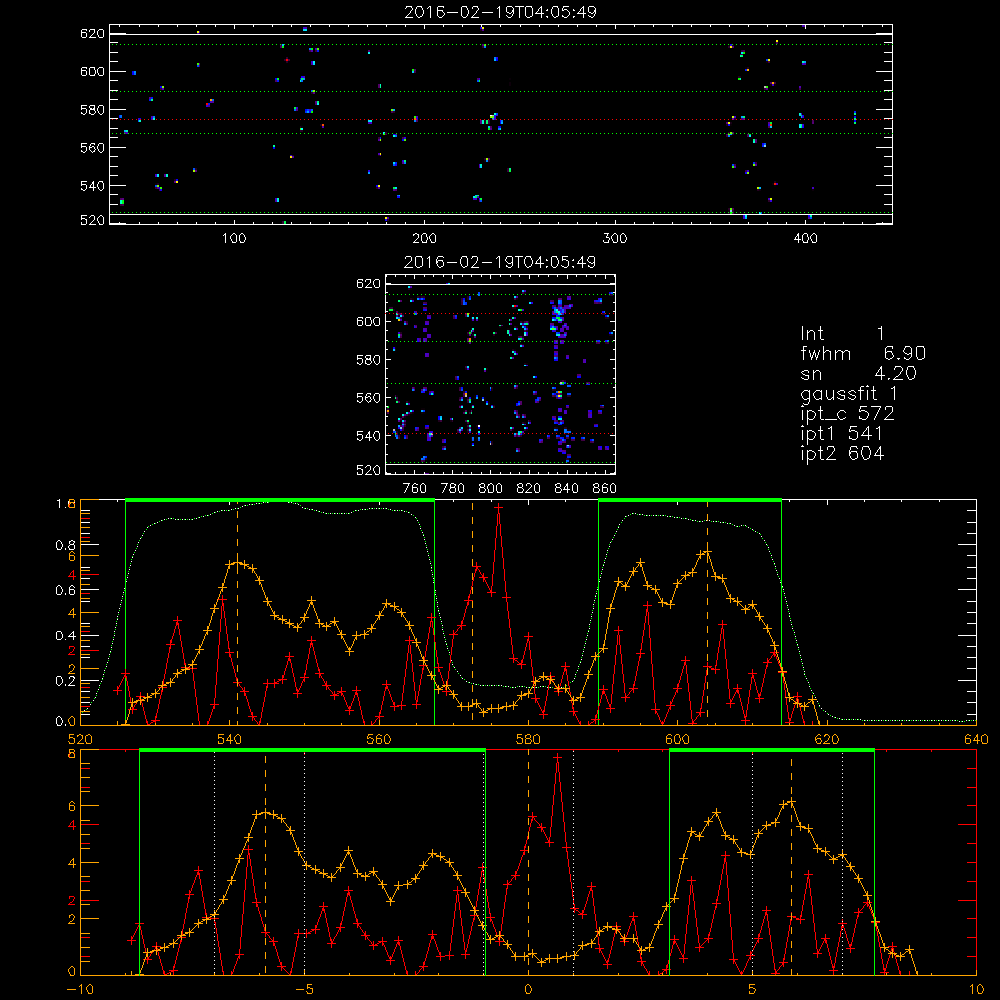Click the orange peak near 604 in upper profile
The width and height of the screenshot is (1000, 1000).
point(707,552)
